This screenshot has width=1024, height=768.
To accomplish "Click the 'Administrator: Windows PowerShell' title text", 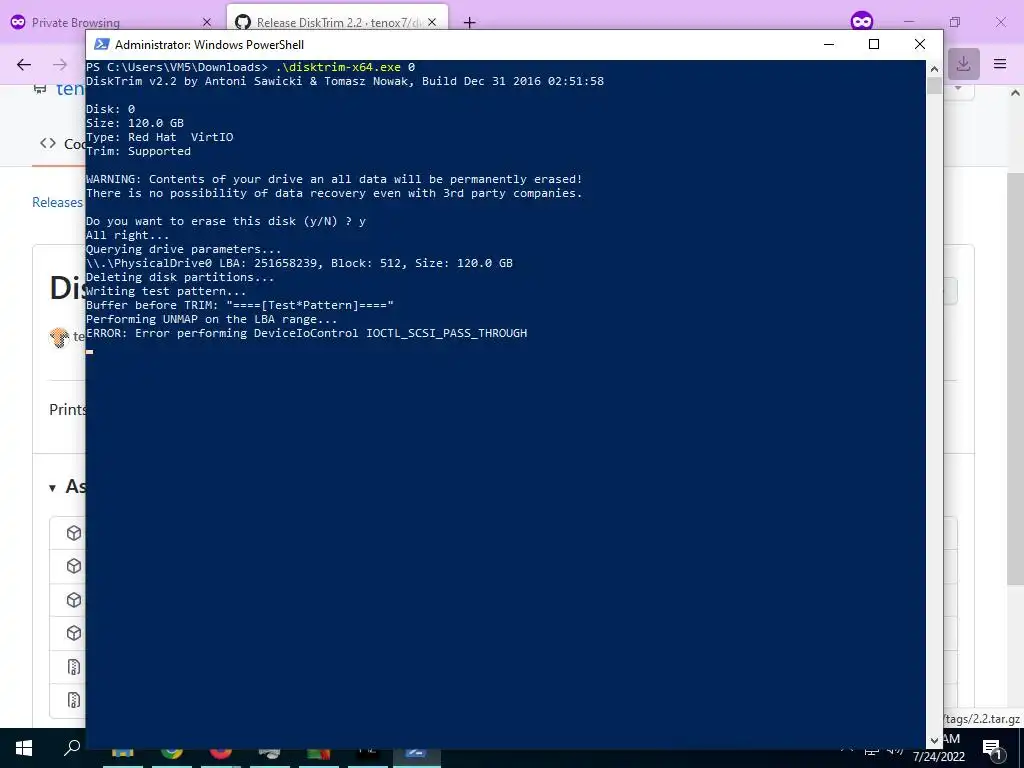I will coord(209,45).
